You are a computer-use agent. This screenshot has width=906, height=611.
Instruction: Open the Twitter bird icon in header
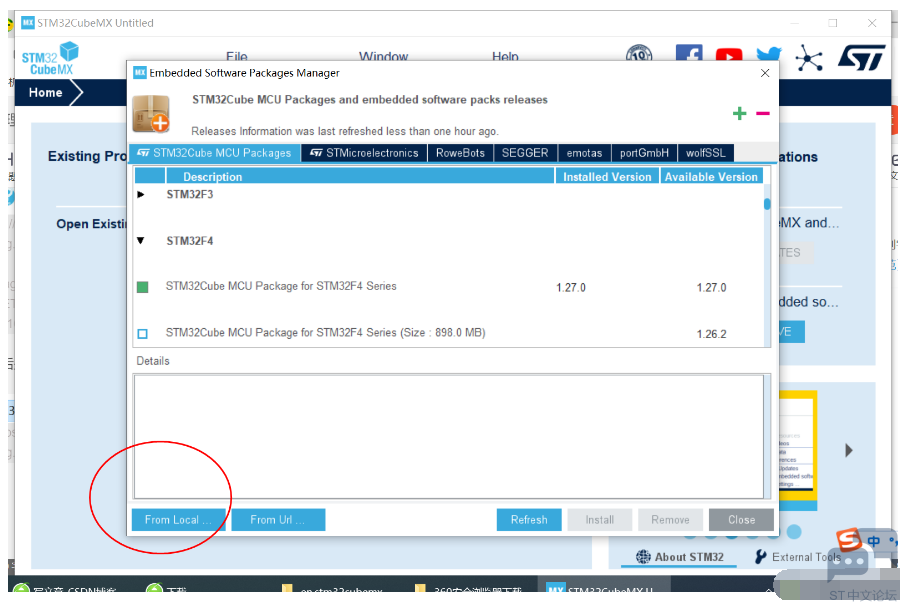(x=768, y=54)
